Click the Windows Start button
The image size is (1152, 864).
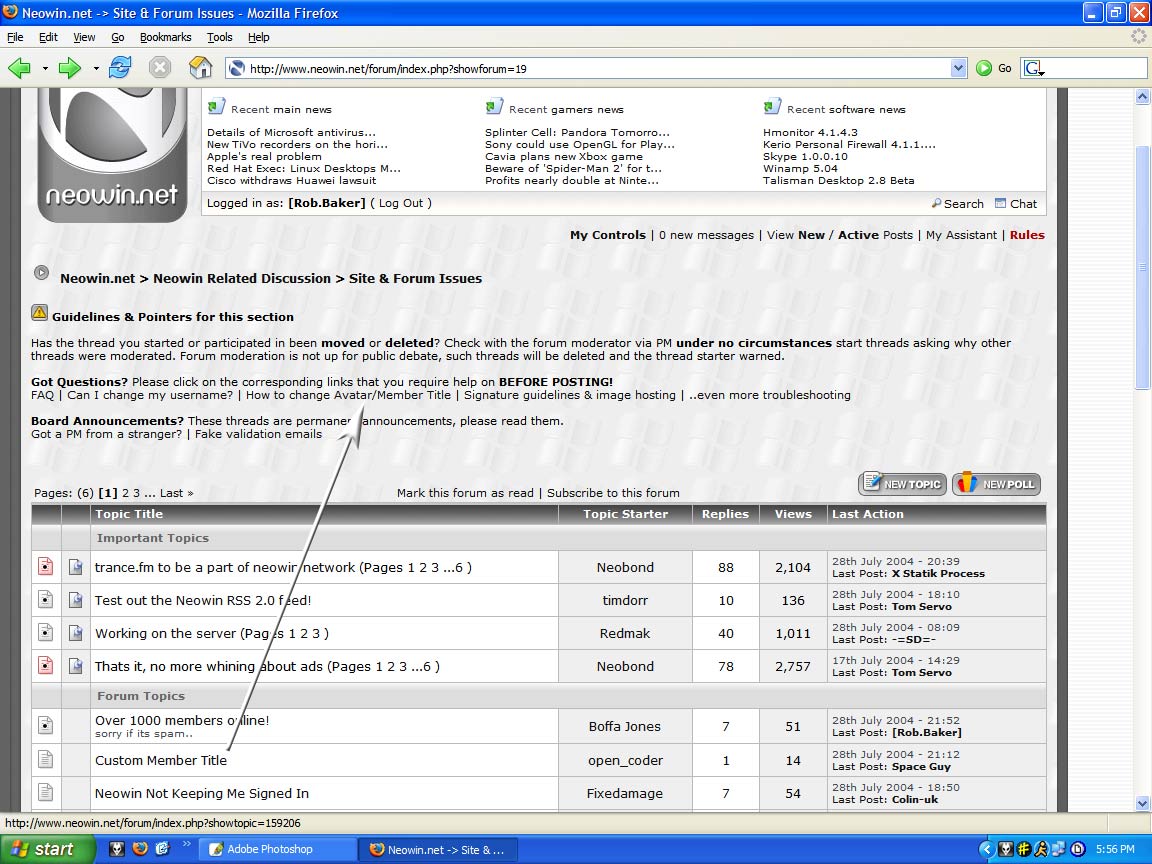47,849
